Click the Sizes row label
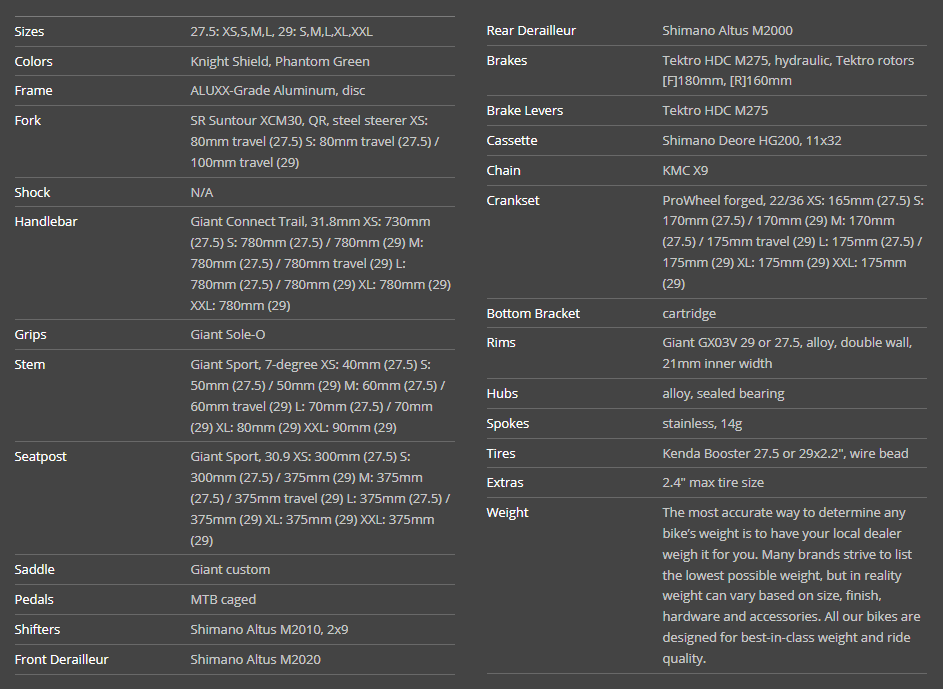The width and height of the screenshot is (943, 689). (29, 32)
